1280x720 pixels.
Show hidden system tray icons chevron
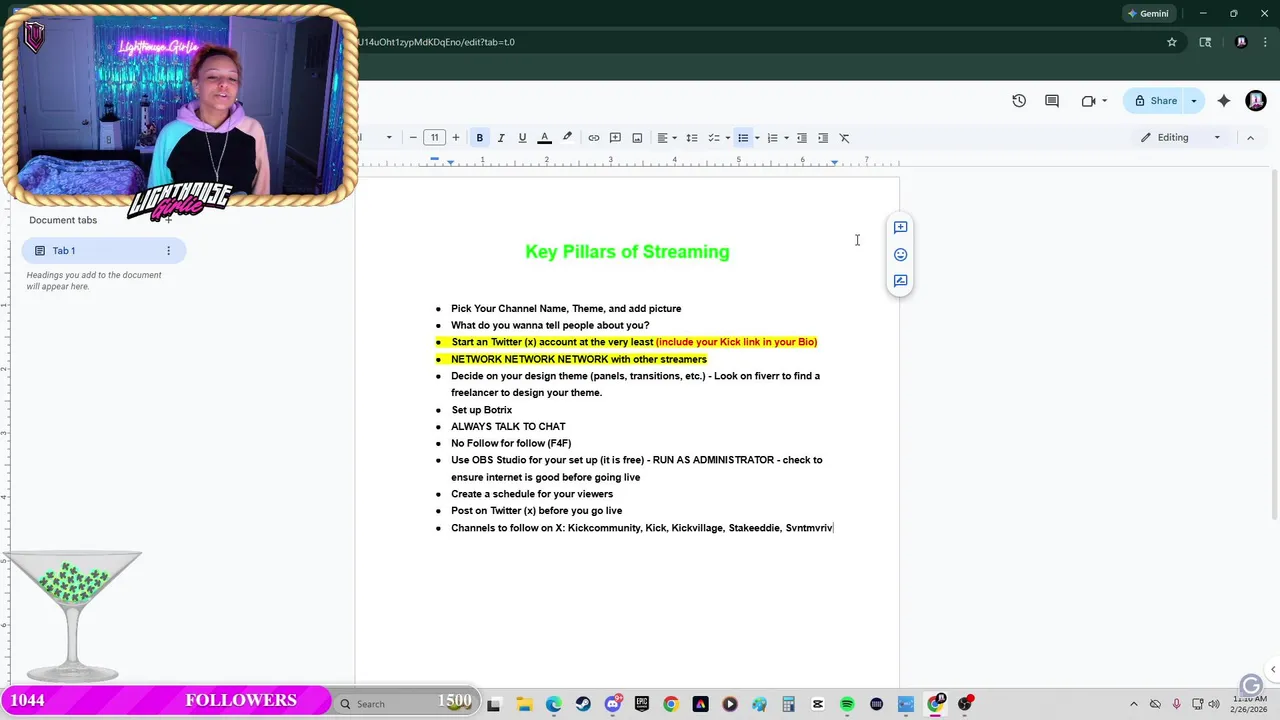[x=1133, y=704]
